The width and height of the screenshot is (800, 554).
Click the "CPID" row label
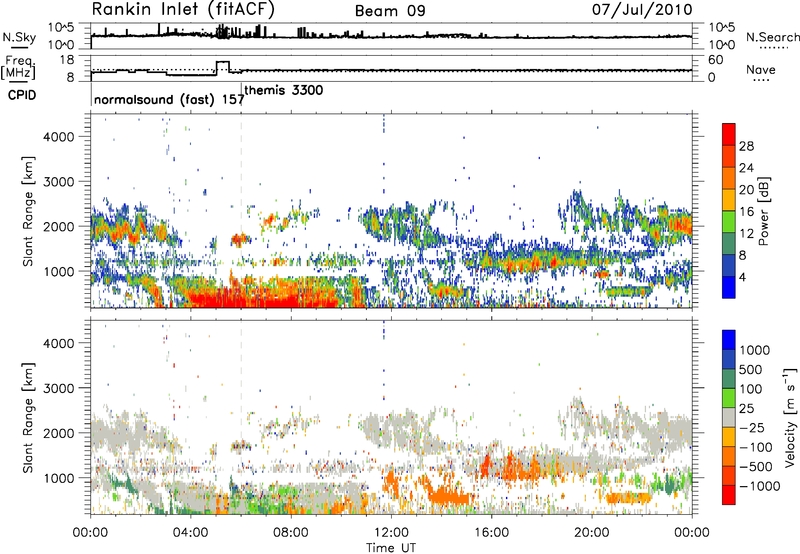point(21,95)
